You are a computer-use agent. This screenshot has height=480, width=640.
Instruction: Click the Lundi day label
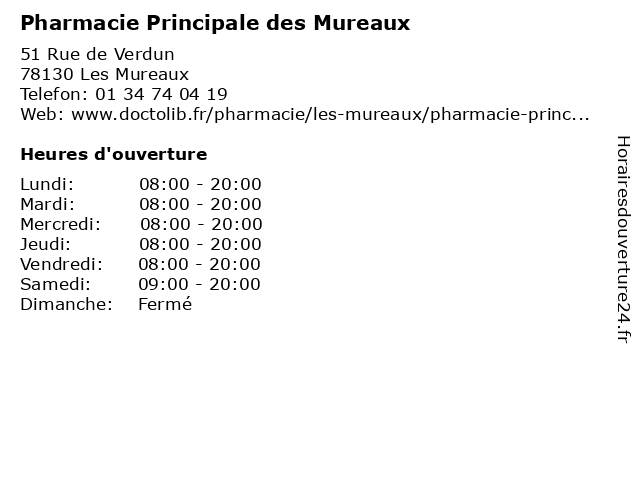coord(47,184)
